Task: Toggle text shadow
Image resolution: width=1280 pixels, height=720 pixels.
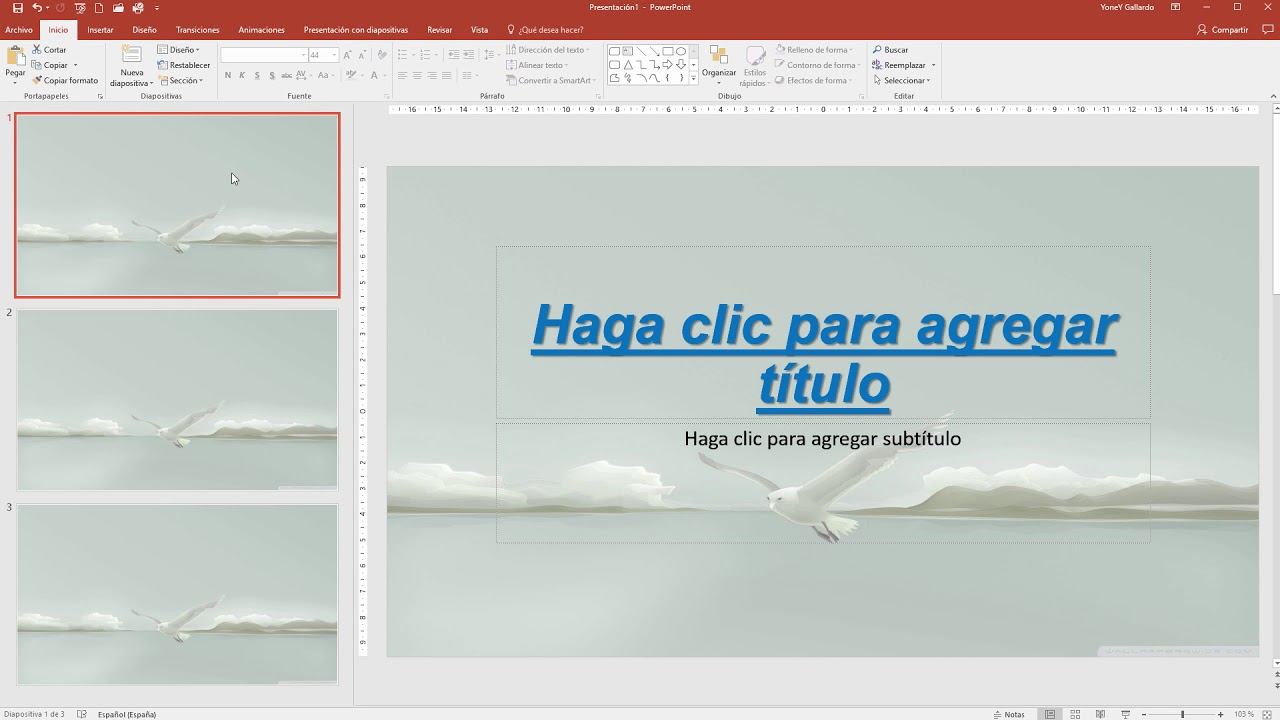Action: [272, 75]
